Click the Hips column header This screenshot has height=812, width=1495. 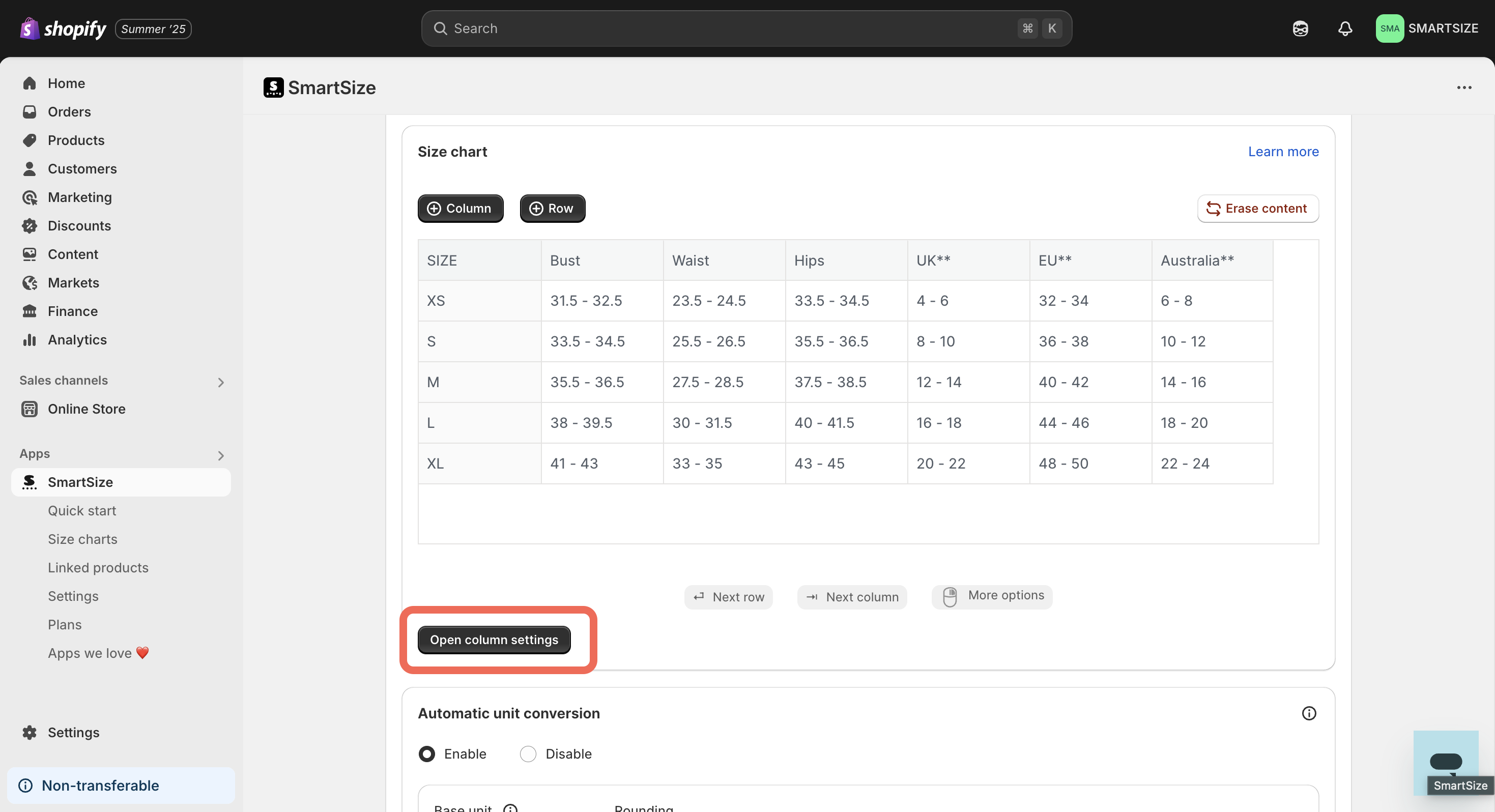pos(846,260)
